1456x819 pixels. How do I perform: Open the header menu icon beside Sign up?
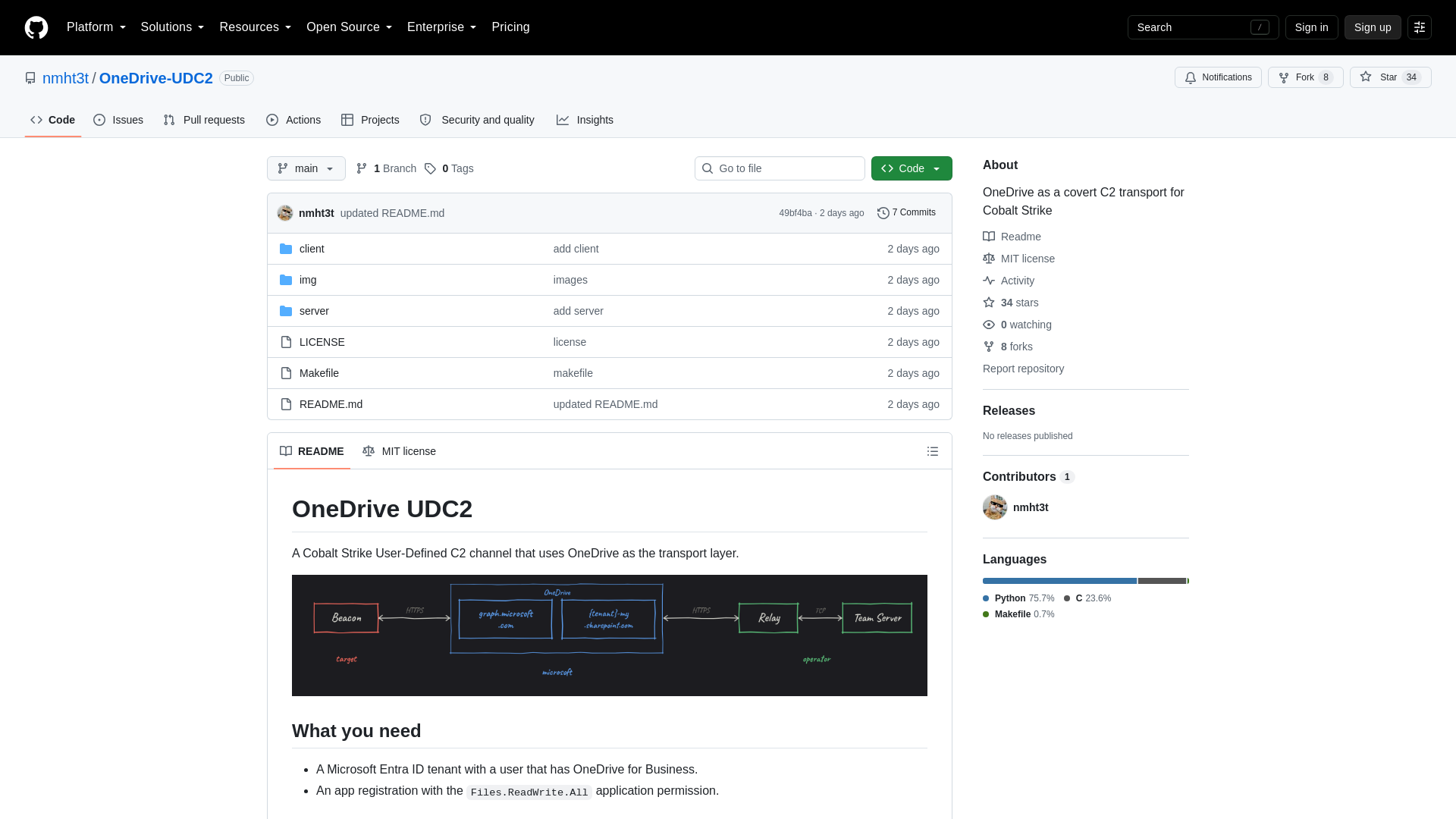(x=1420, y=27)
